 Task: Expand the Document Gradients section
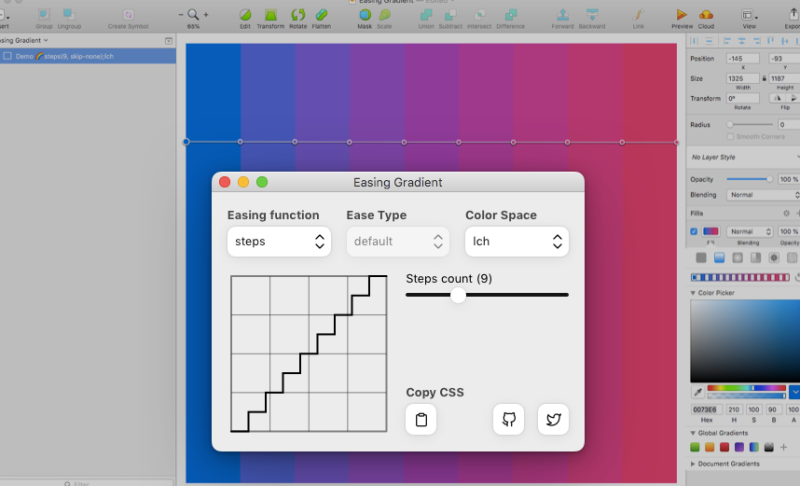[x=693, y=464]
